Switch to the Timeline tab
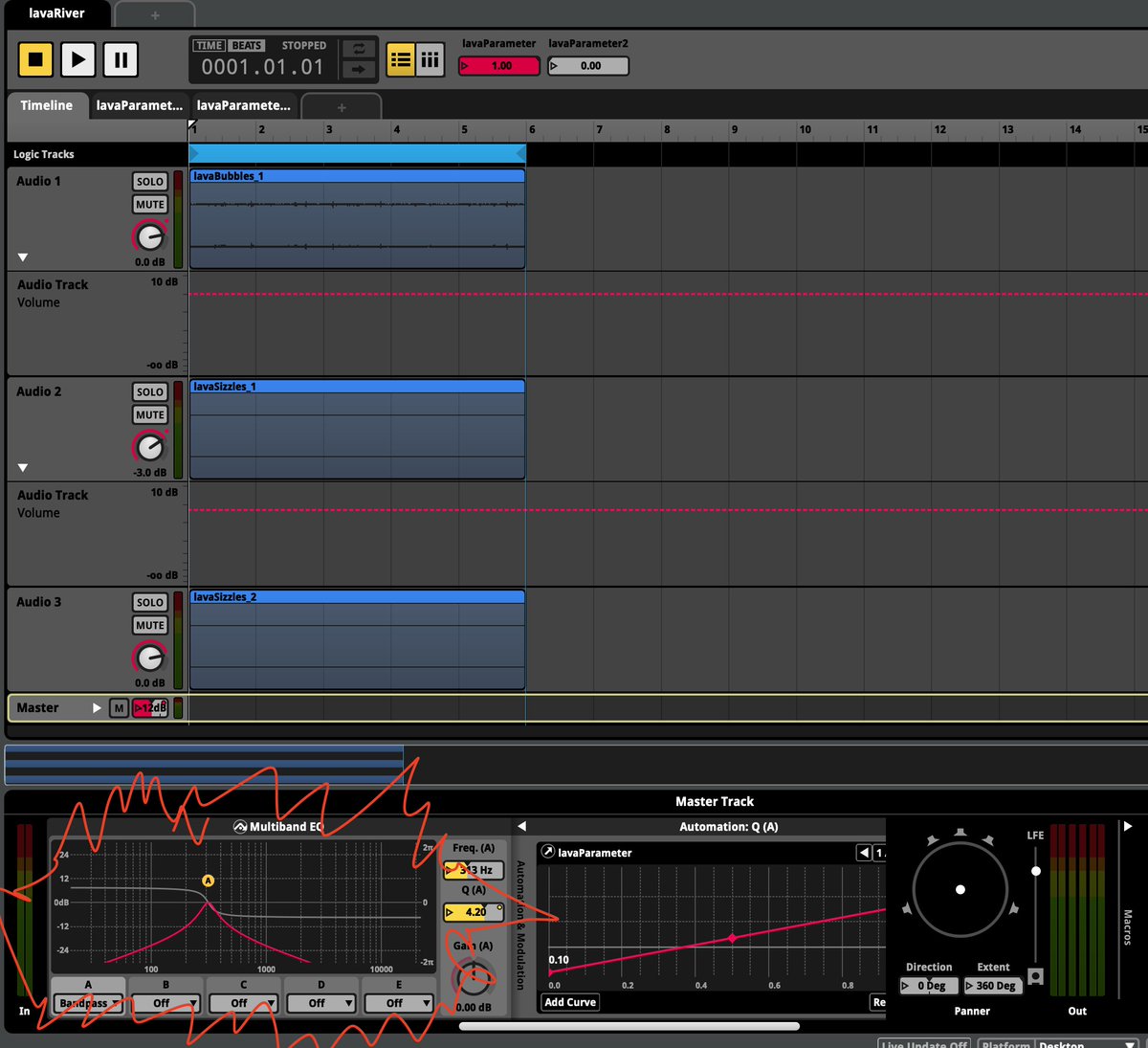 coord(47,105)
